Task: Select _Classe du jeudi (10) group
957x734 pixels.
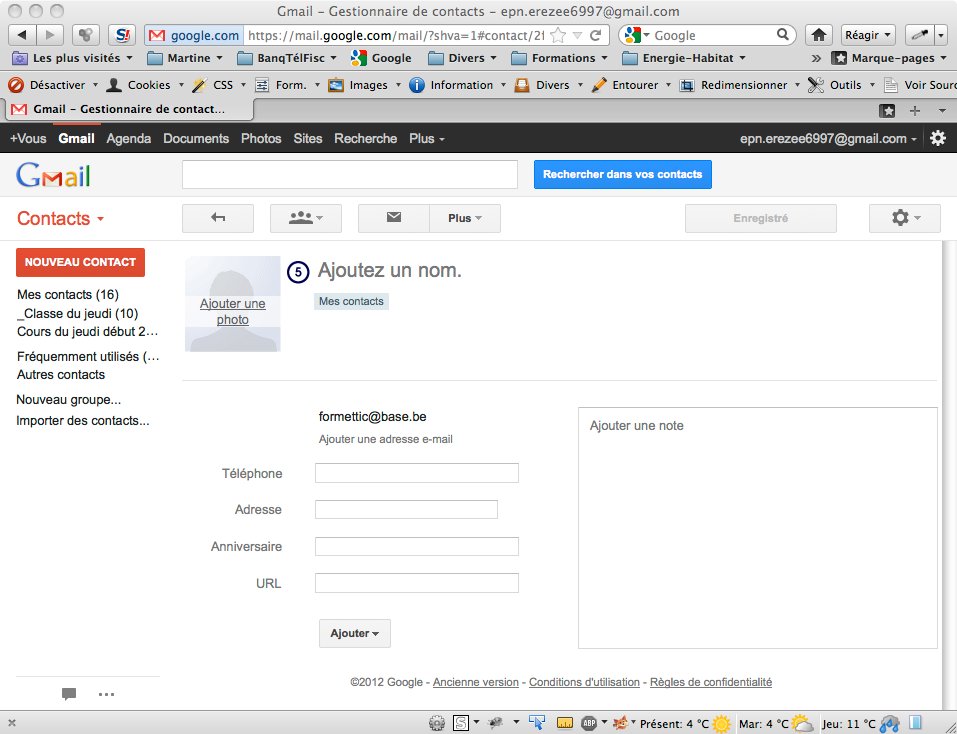Action: point(78,314)
